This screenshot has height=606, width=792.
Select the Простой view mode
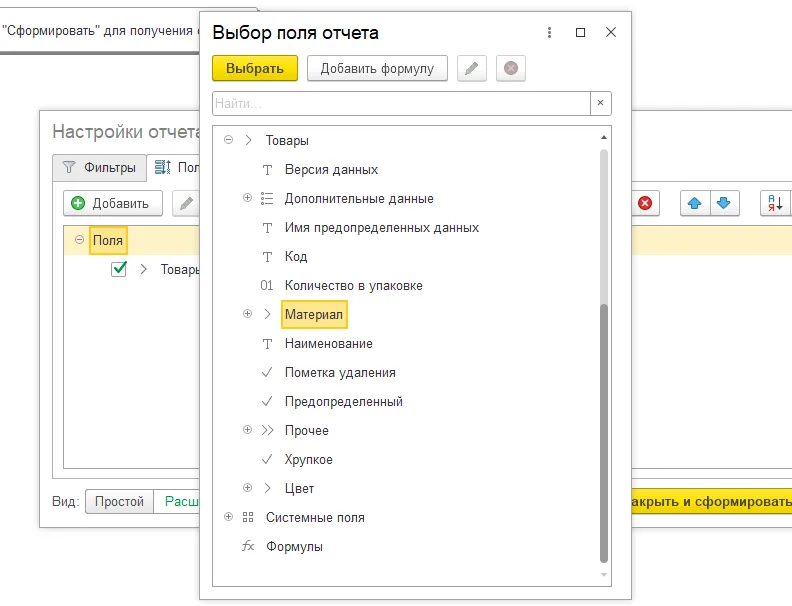pos(119,501)
